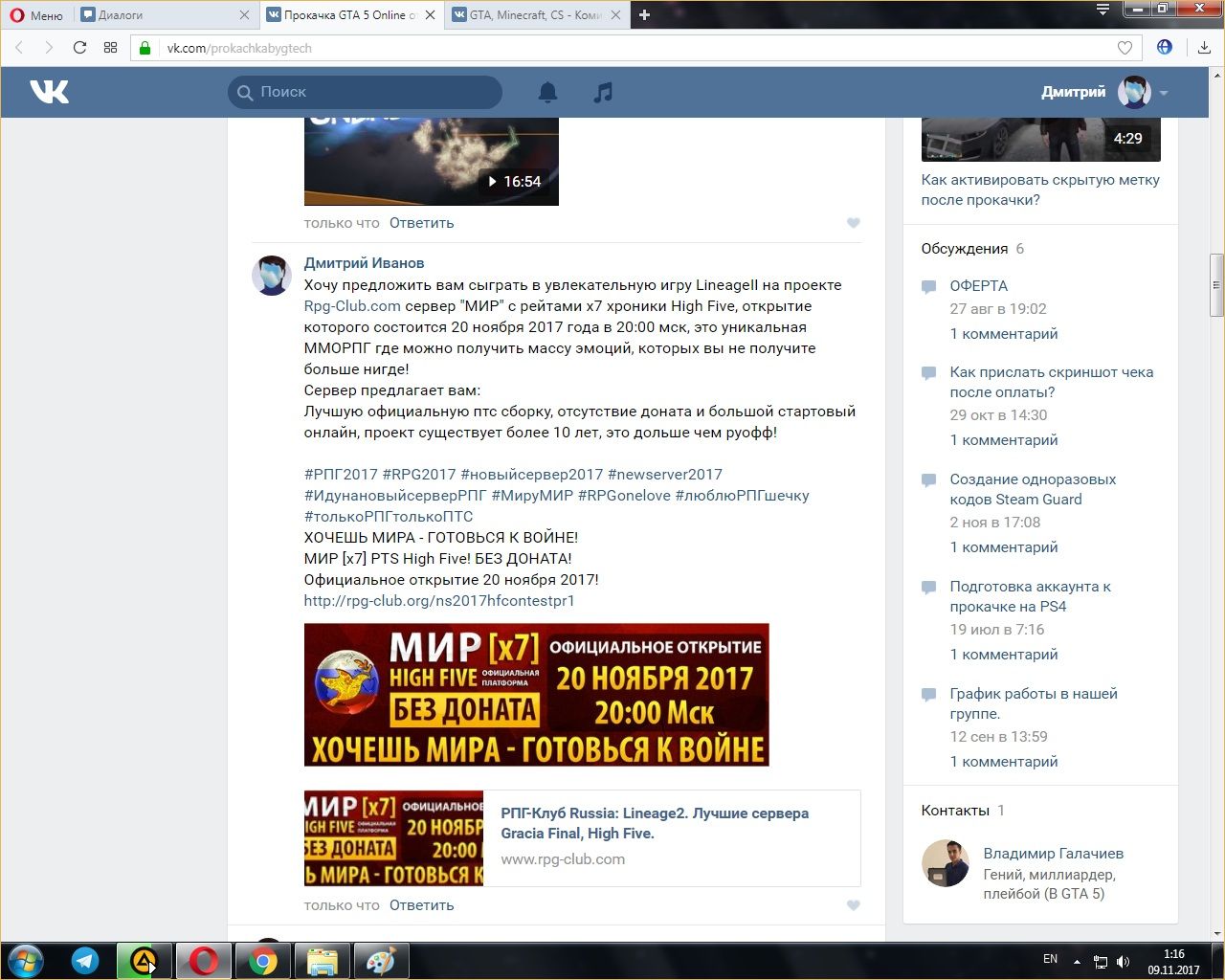
Task: Switch the EN keyboard language indicator
Action: [1050, 959]
